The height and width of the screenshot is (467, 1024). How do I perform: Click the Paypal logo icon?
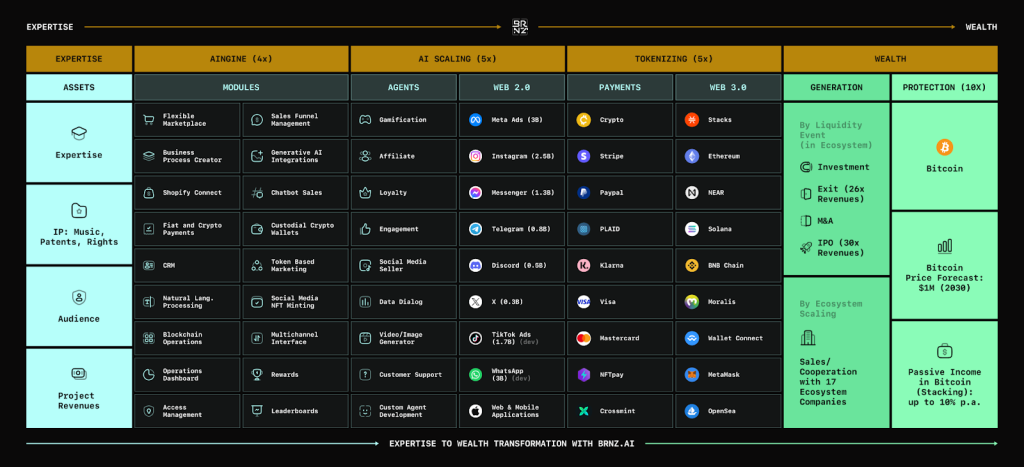(x=584, y=193)
